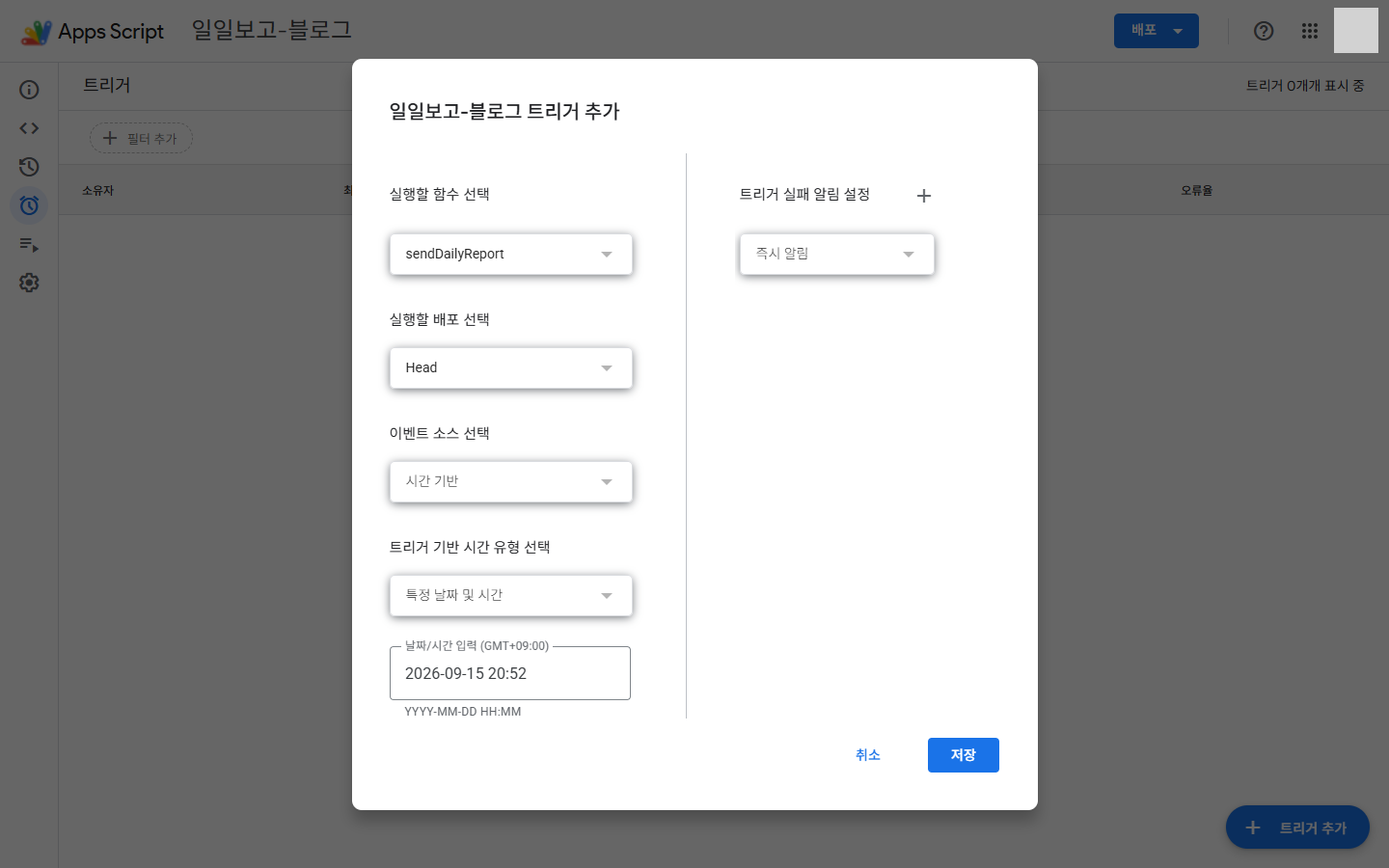Image resolution: width=1389 pixels, height=868 pixels.
Task: Click the 트리거 기반 시간 유형 선택 label
Action: 470,548
